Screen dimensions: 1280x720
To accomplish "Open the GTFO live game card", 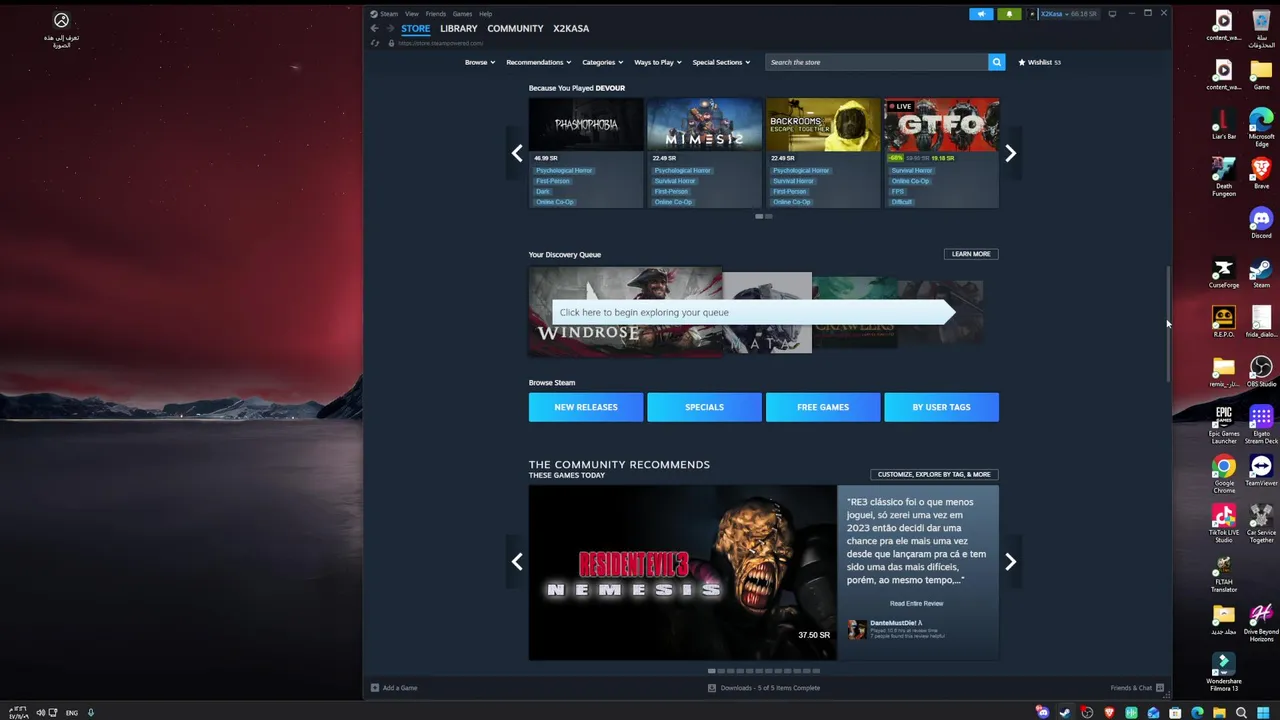I will coord(941,153).
